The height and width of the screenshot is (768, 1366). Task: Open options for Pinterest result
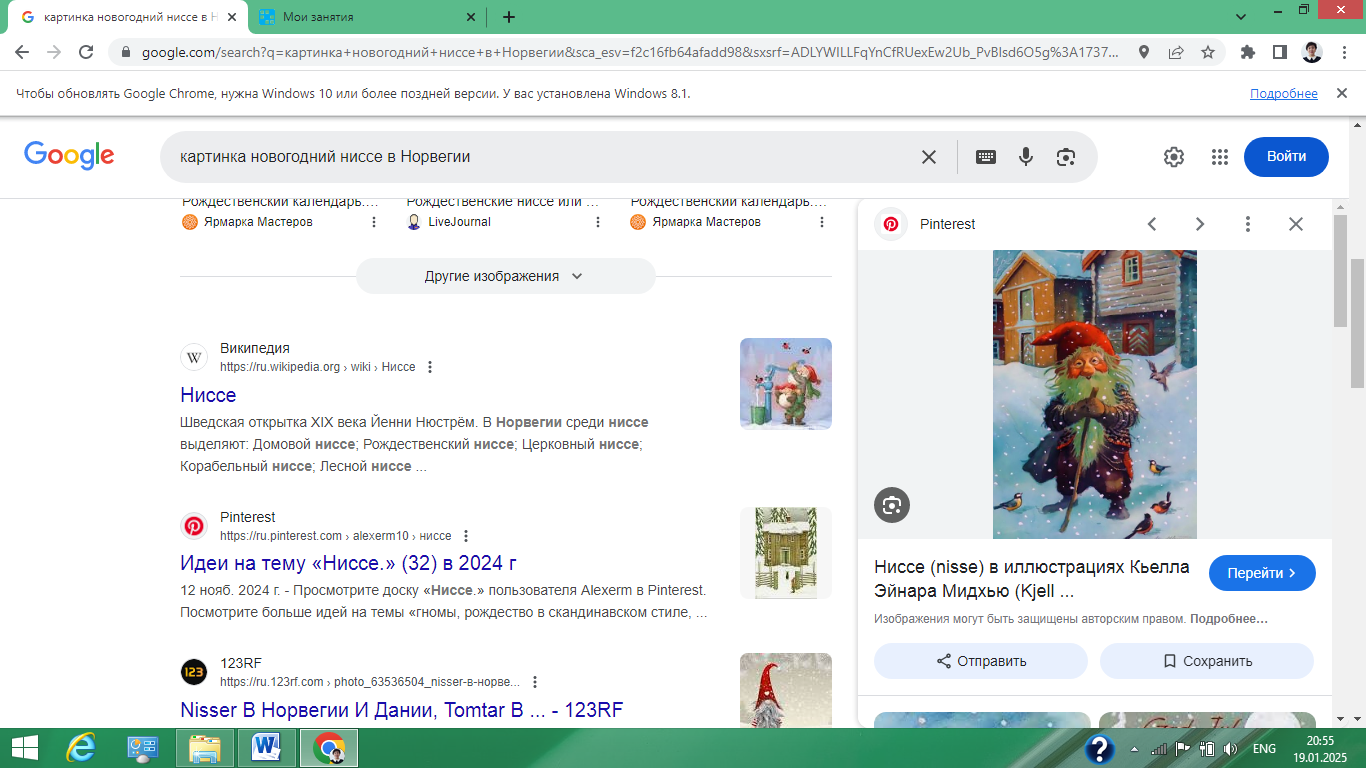[x=466, y=536]
